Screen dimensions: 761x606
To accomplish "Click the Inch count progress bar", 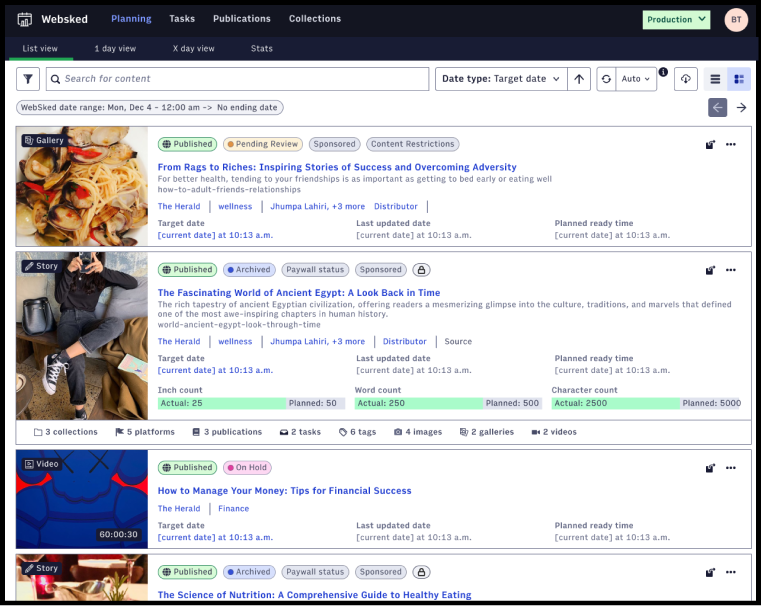I will coord(251,403).
